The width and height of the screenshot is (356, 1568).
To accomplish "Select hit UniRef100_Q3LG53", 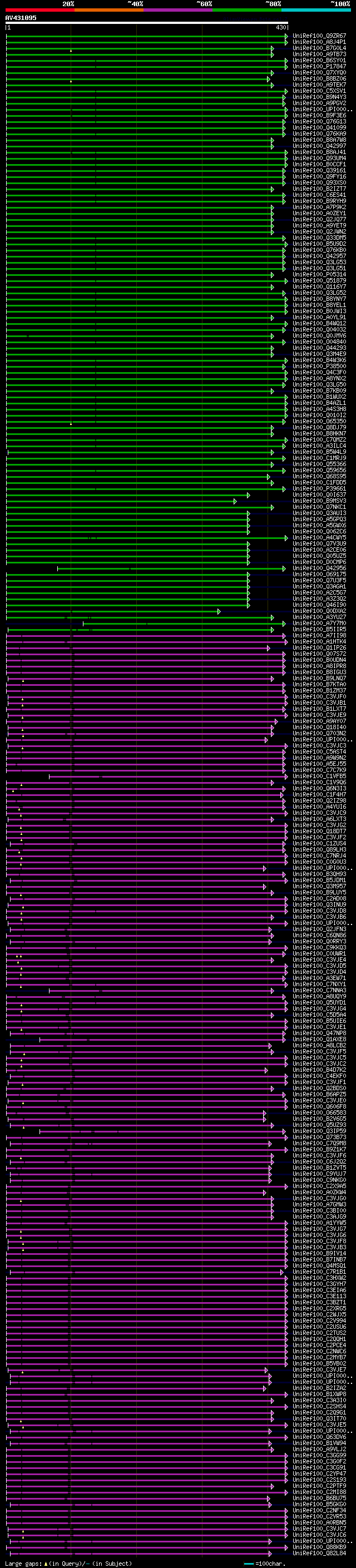I will point(319,263).
